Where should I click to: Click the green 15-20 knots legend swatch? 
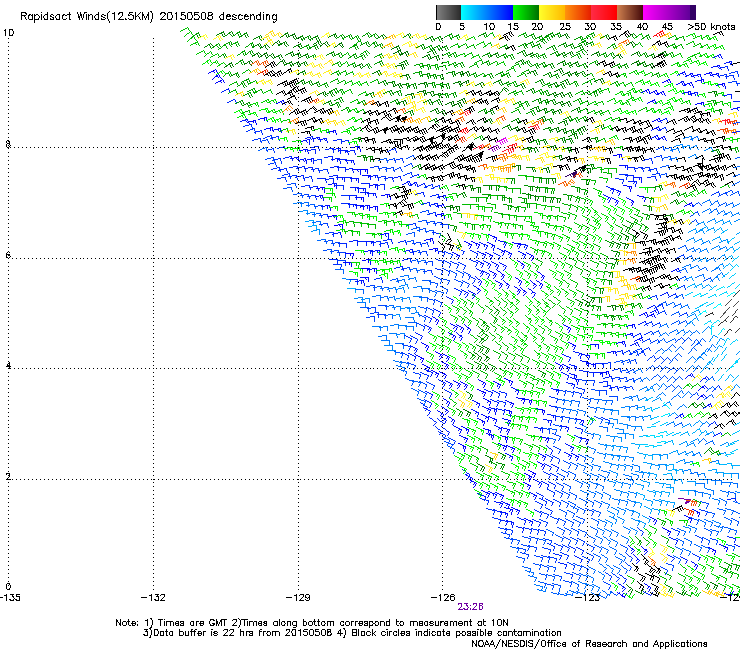tap(526, 12)
